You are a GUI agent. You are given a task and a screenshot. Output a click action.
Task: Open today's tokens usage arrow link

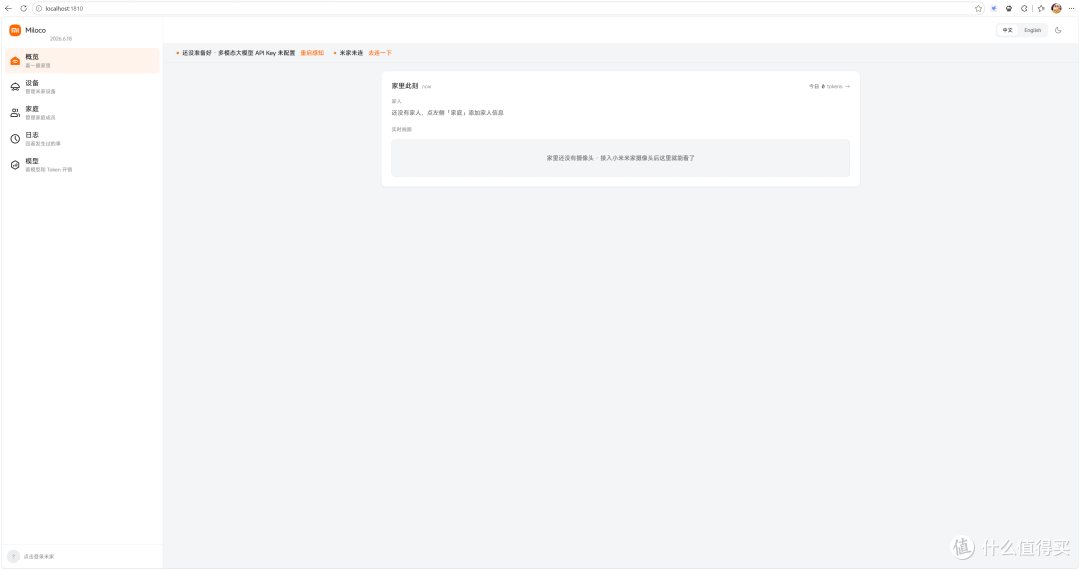829,87
